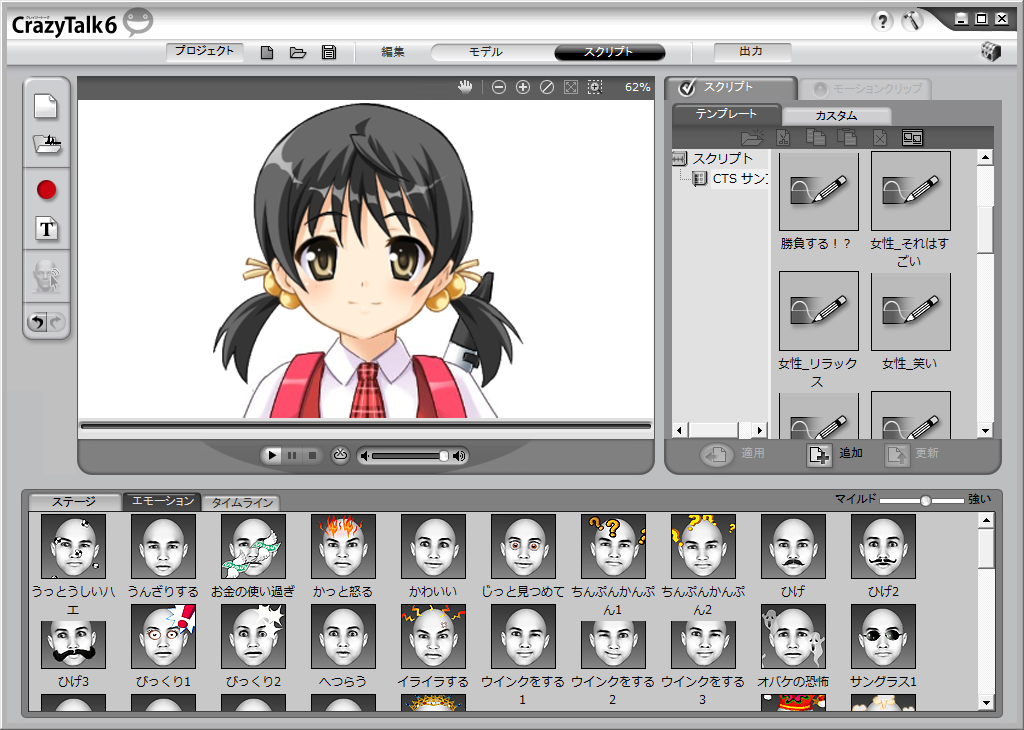Viewport: 1024px width, 730px height.
Task: Click tree pane horizontal scroll right arrow
Action: pyautogui.click(x=759, y=430)
